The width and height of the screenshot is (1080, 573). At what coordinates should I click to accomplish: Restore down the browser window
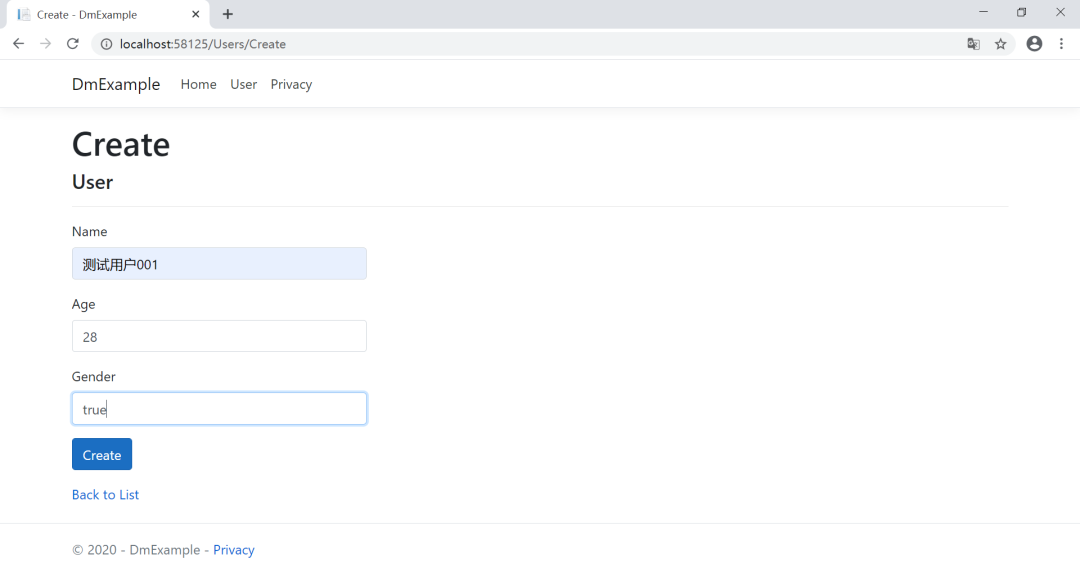pyautogui.click(x=1021, y=12)
